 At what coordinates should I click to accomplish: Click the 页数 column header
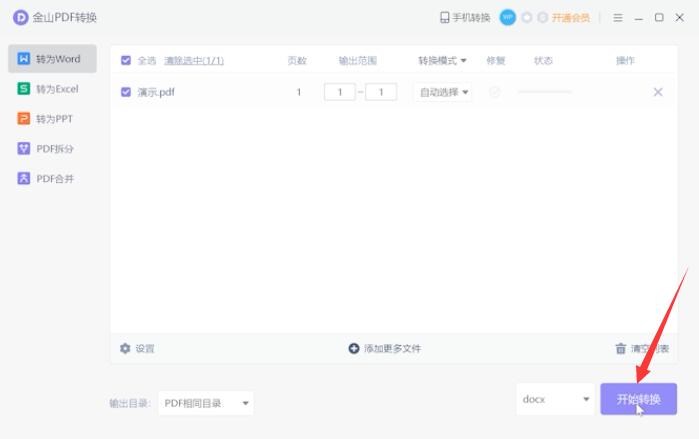297,60
